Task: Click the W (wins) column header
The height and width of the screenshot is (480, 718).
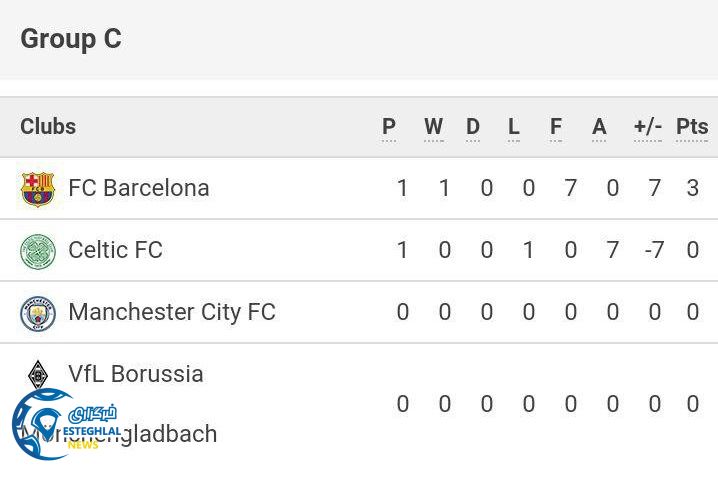Action: [433, 127]
